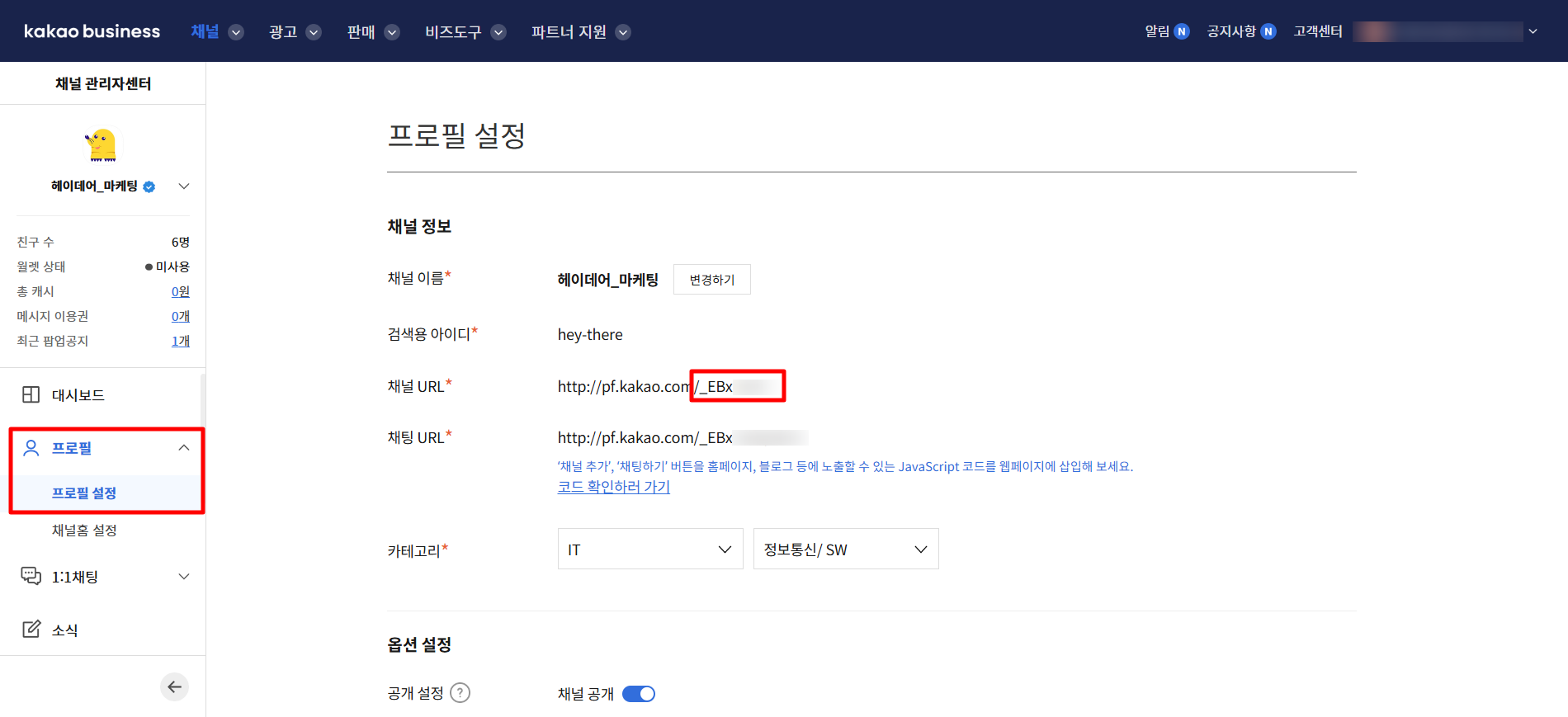
Task: Expand the 파트너 지원 menu chevron
Action: tap(623, 32)
